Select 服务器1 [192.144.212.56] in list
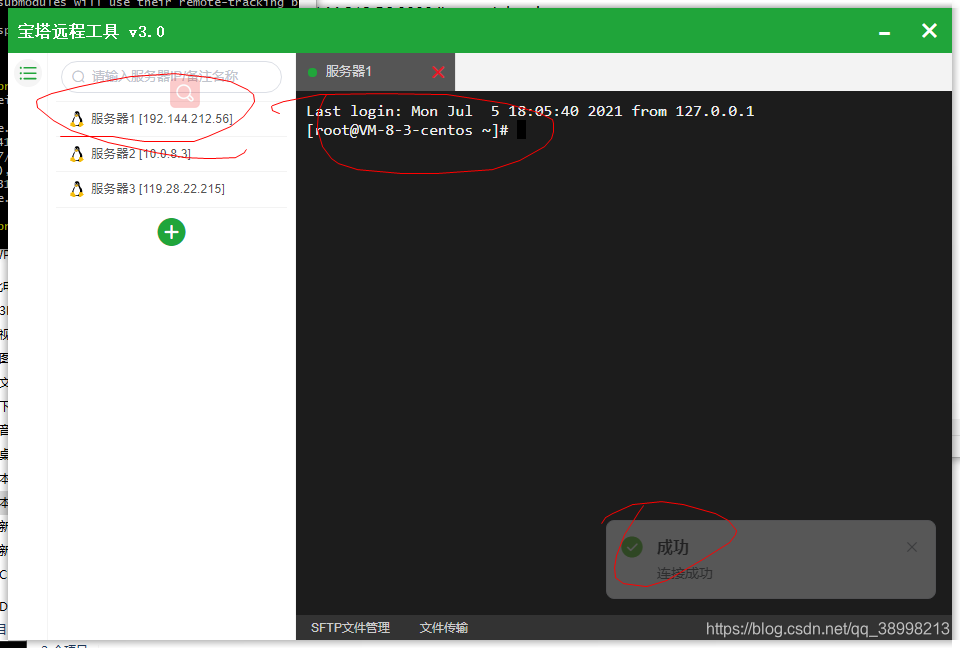Image resolution: width=960 pixels, height=648 pixels. [x=171, y=119]
